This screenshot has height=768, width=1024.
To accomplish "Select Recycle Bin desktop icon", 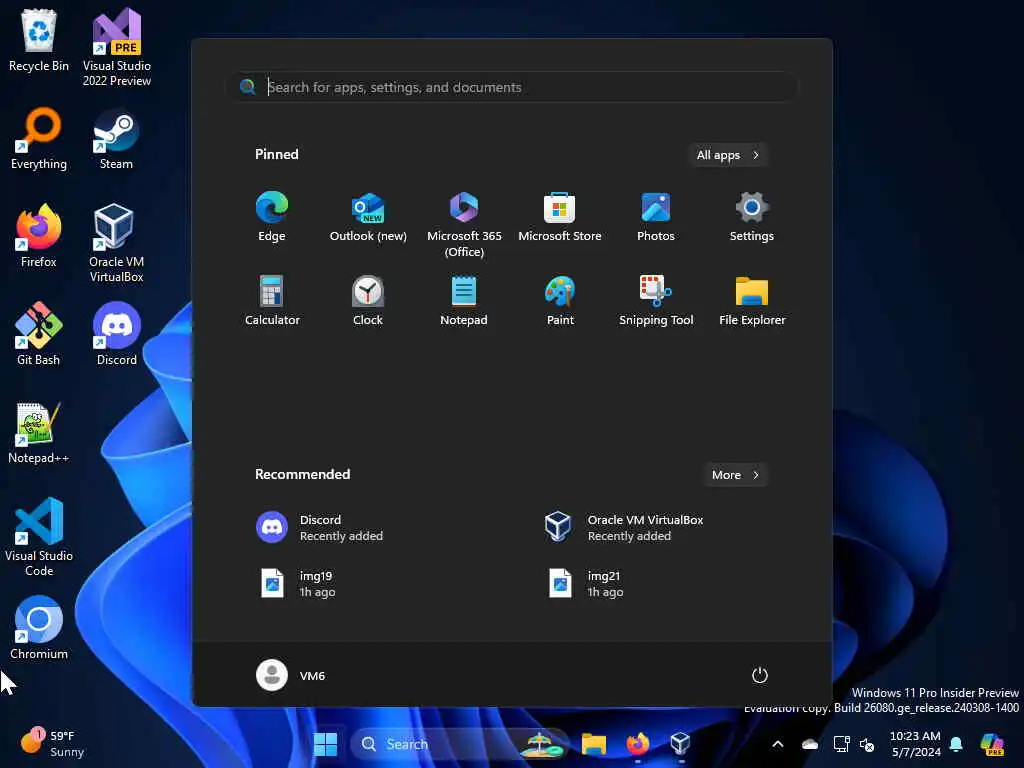I will [x=39, y=40].
